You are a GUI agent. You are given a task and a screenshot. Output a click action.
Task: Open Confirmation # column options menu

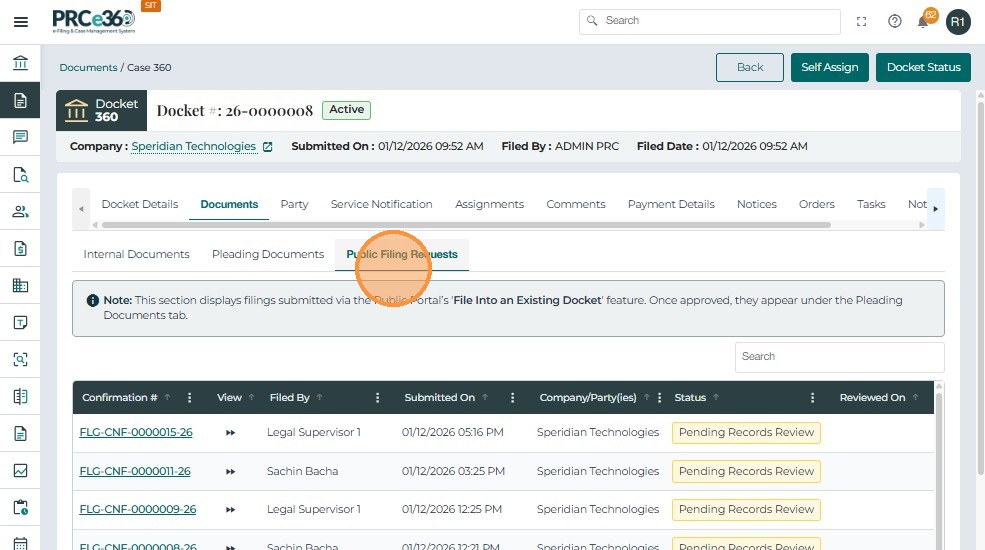tap(190, 398)
